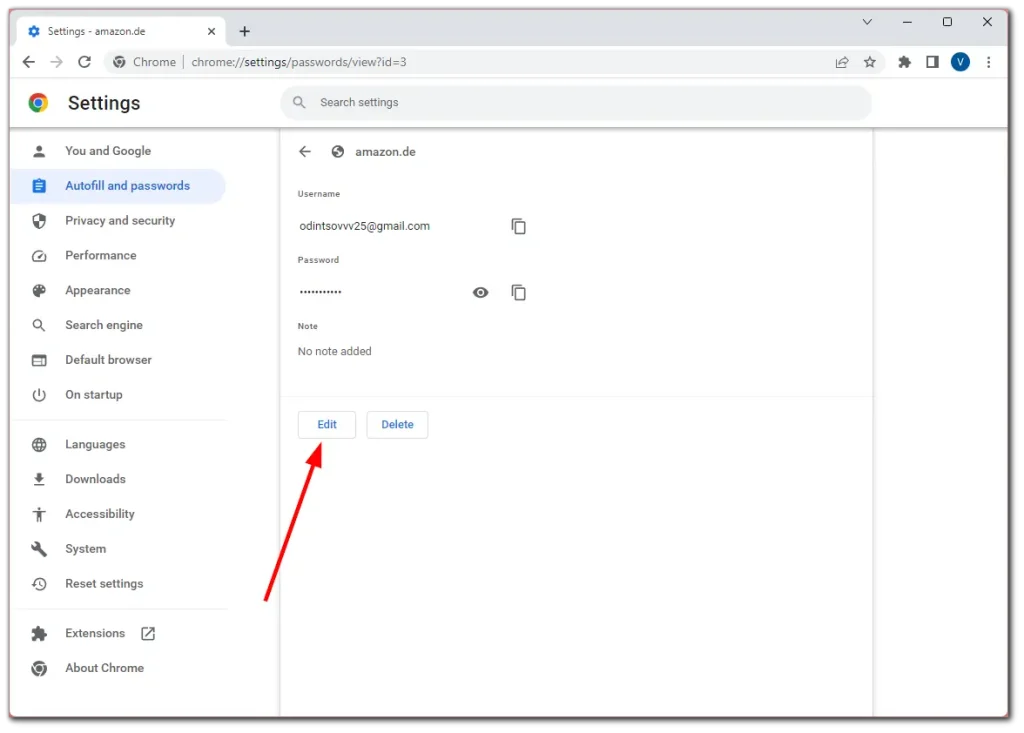Click the browser back arrow
The image size is (1024, 733).
[x=29, y=62]
